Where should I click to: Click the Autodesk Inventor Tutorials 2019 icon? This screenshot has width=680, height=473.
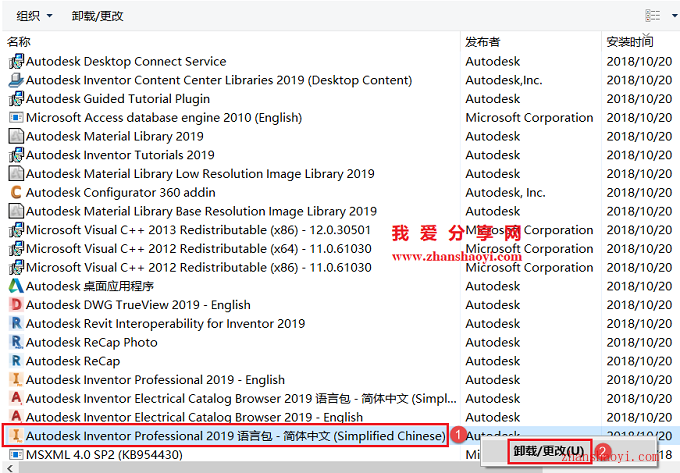[16, 155]
